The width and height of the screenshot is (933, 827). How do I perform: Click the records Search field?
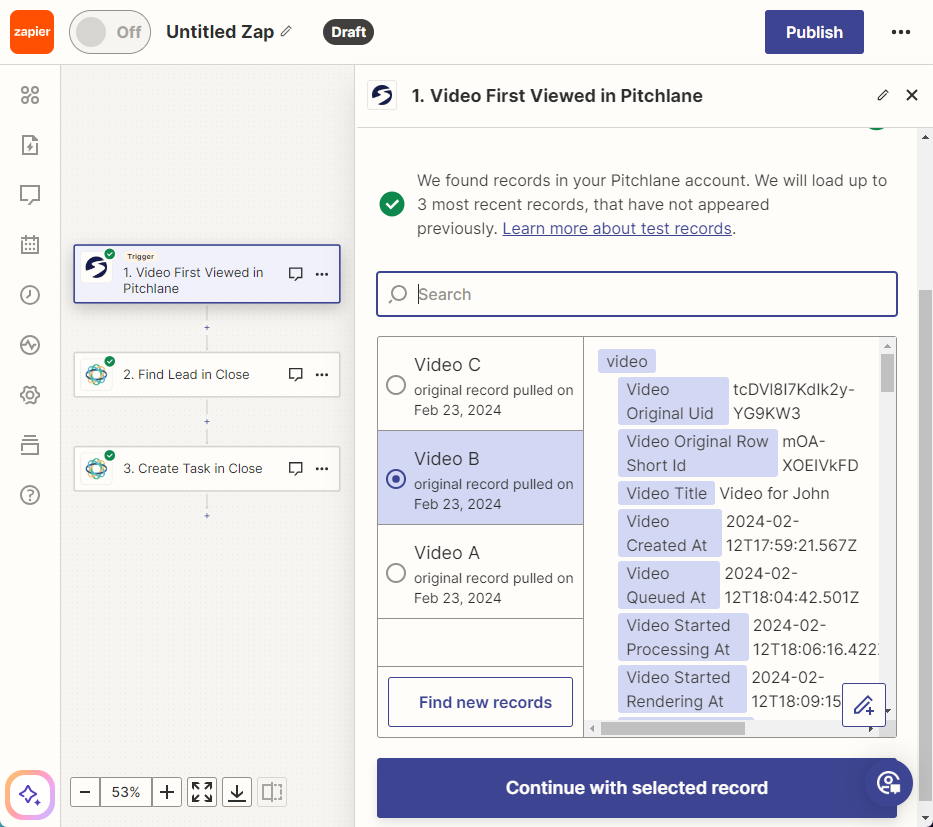pos(637,294)
